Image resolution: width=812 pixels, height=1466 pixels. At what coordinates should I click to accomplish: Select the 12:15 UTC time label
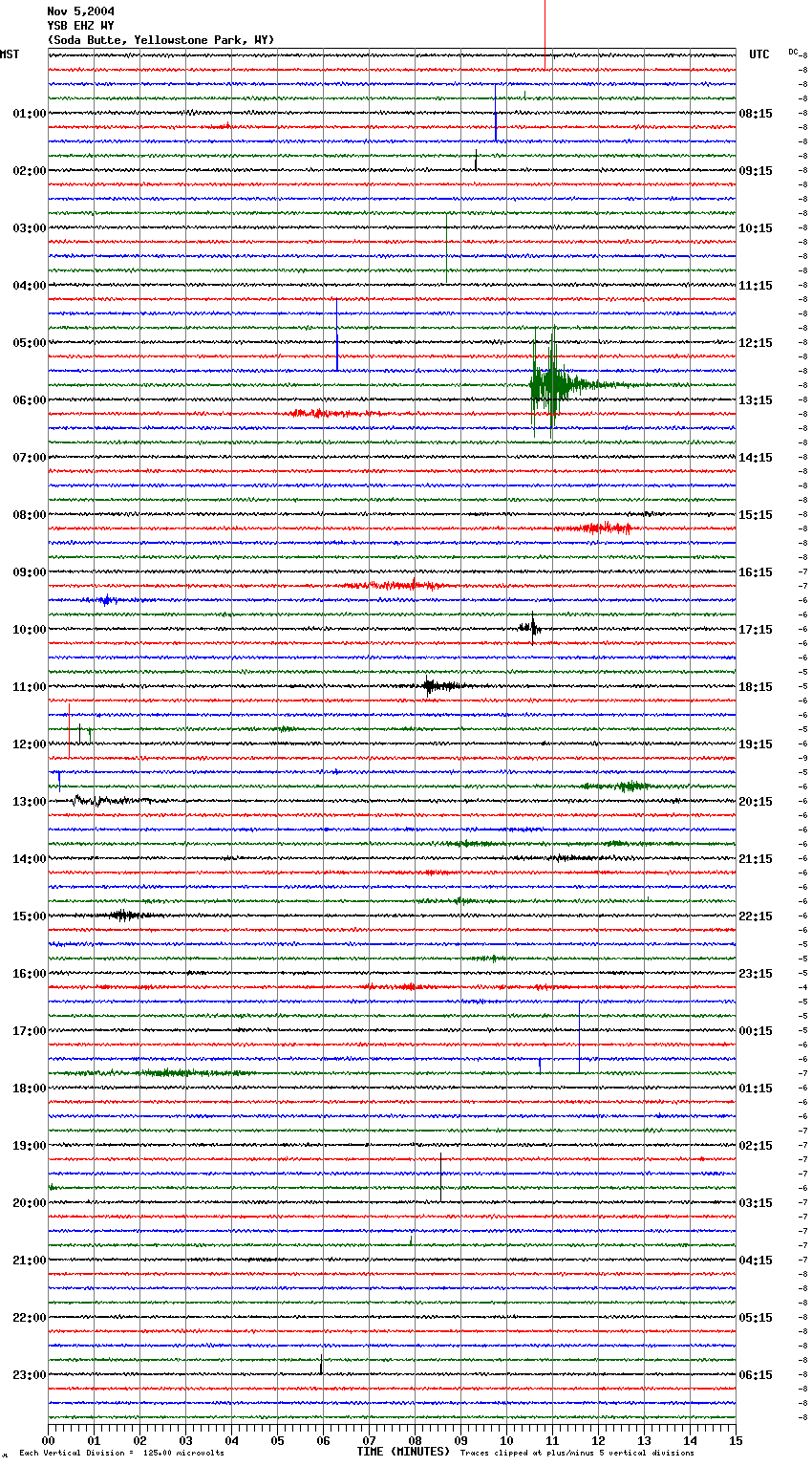[x=756, y=343]
